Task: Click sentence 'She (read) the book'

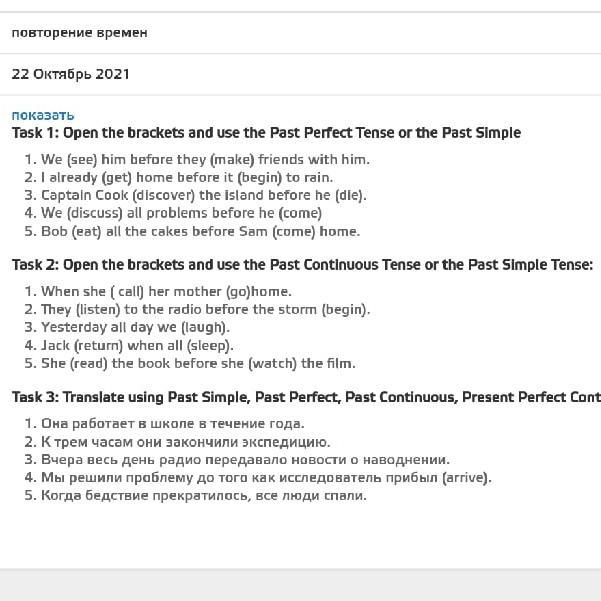Action: (198, 363)
